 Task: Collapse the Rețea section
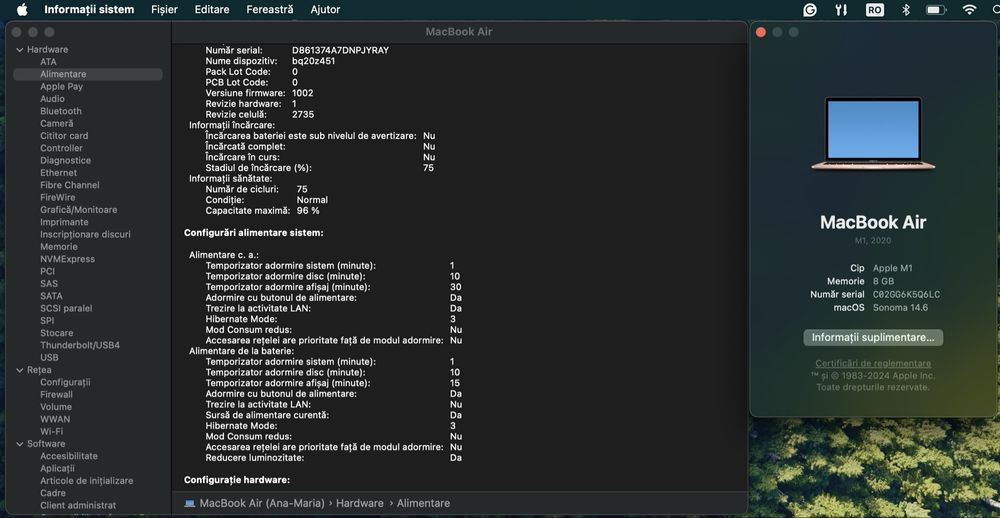tap(19, 370)
